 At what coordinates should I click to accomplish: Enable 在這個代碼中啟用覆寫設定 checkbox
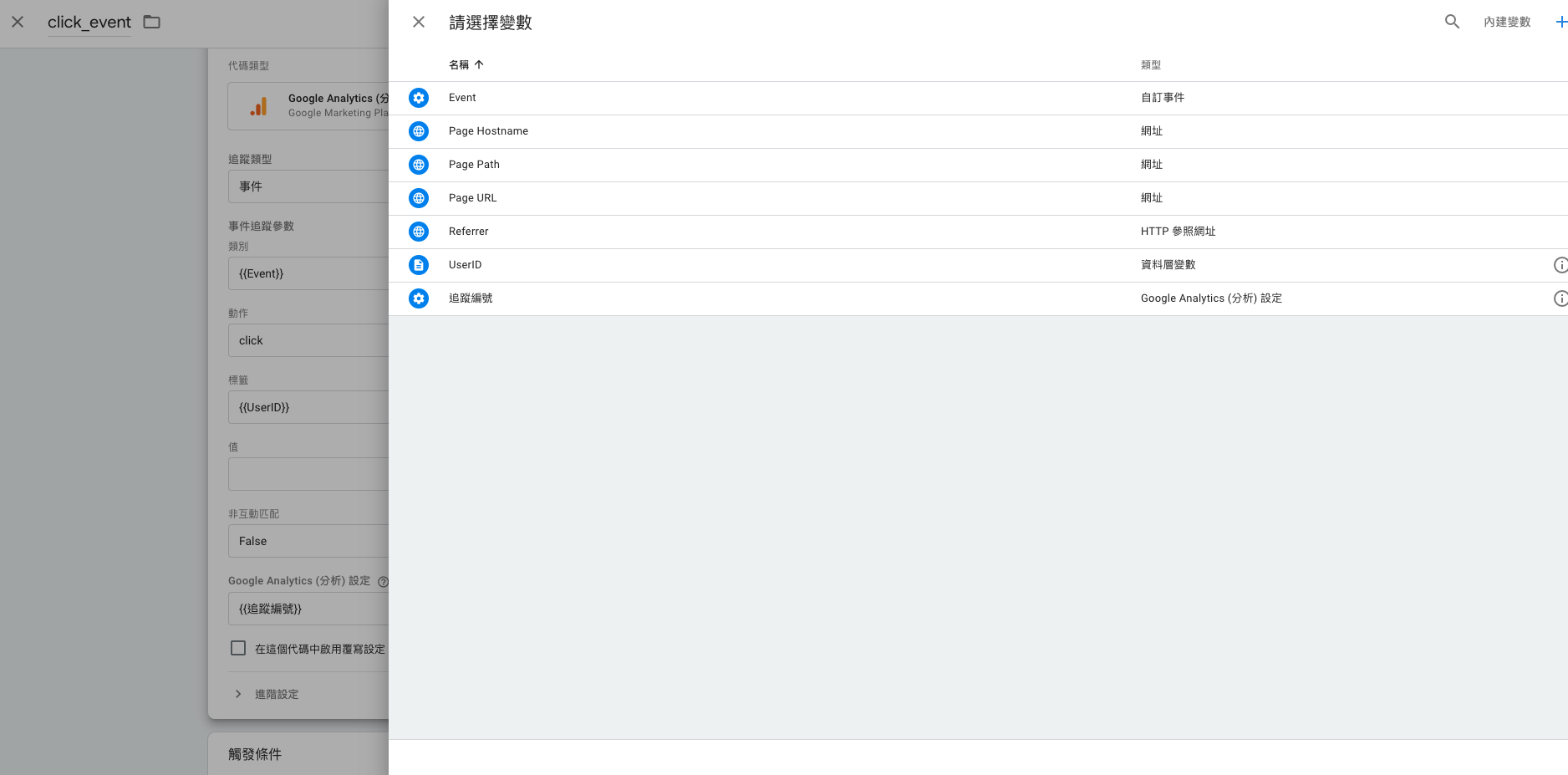pos(238,648)
